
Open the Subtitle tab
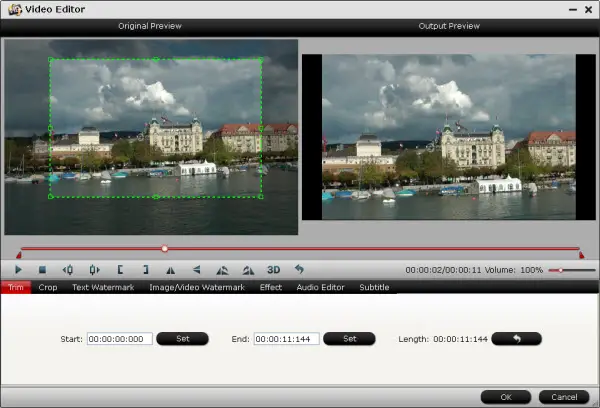pyautogui.click(x=374, y=288)
